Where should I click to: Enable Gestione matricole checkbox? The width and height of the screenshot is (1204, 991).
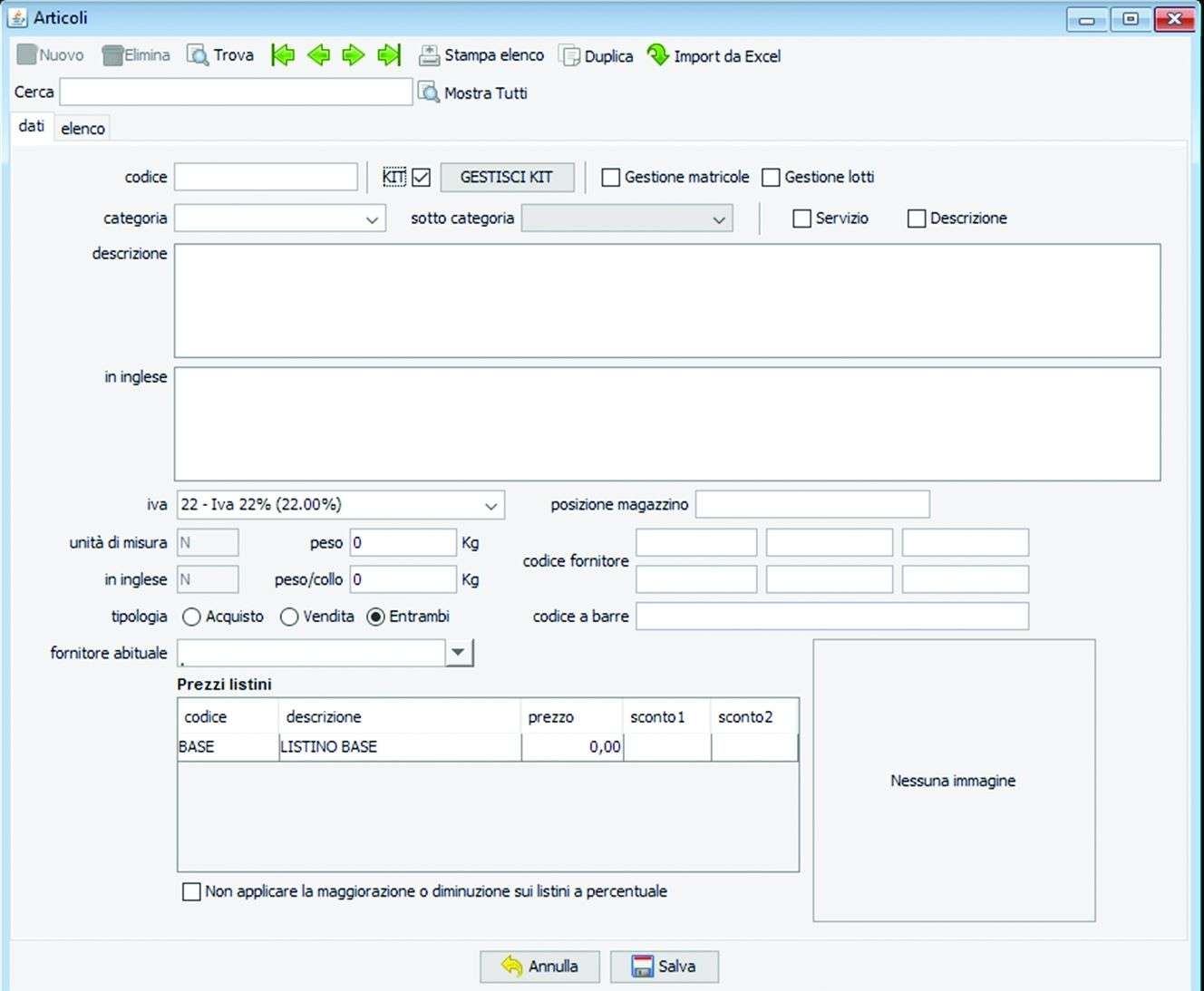click(x=611, y=178)
